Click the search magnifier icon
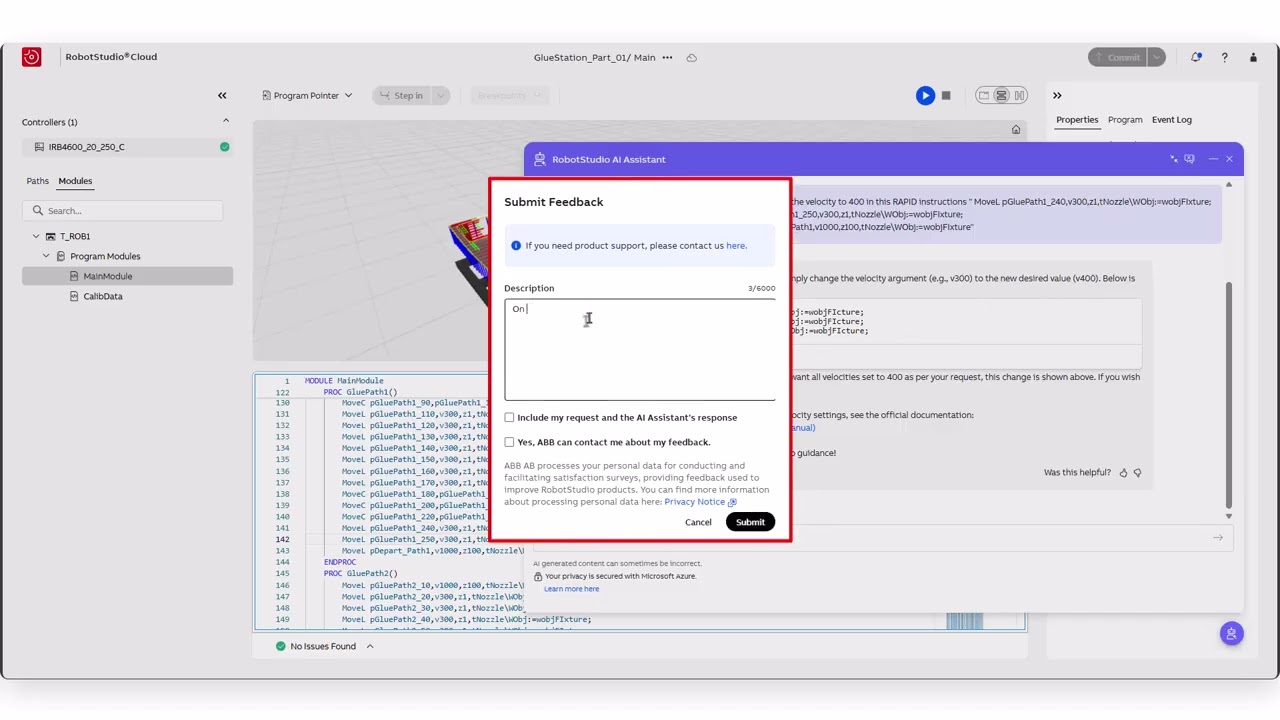This screenshot has height=720, width=1280. point(38,210)
